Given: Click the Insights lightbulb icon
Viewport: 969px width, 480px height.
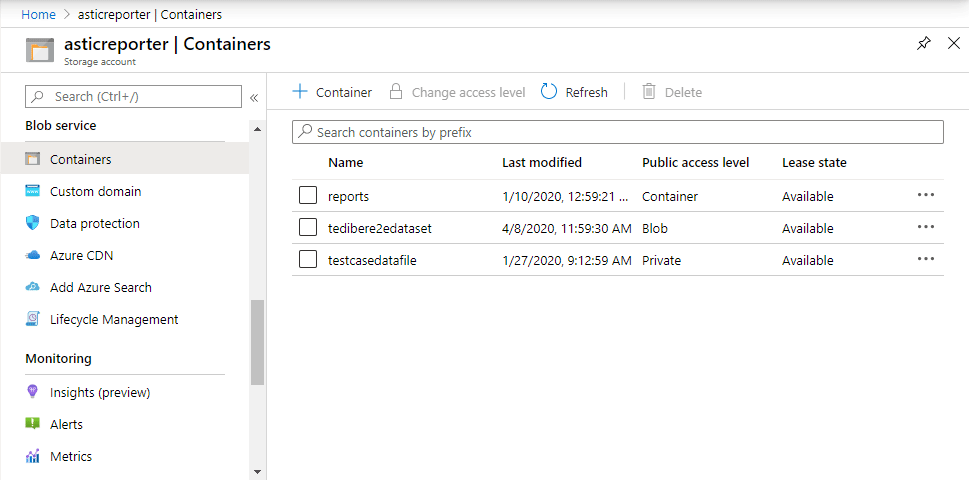Looking at the screenshot, I should tap(33, 392).
